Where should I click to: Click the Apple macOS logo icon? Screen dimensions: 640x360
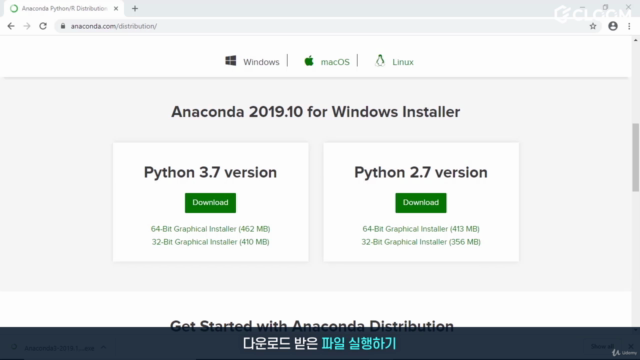point(309,61)
